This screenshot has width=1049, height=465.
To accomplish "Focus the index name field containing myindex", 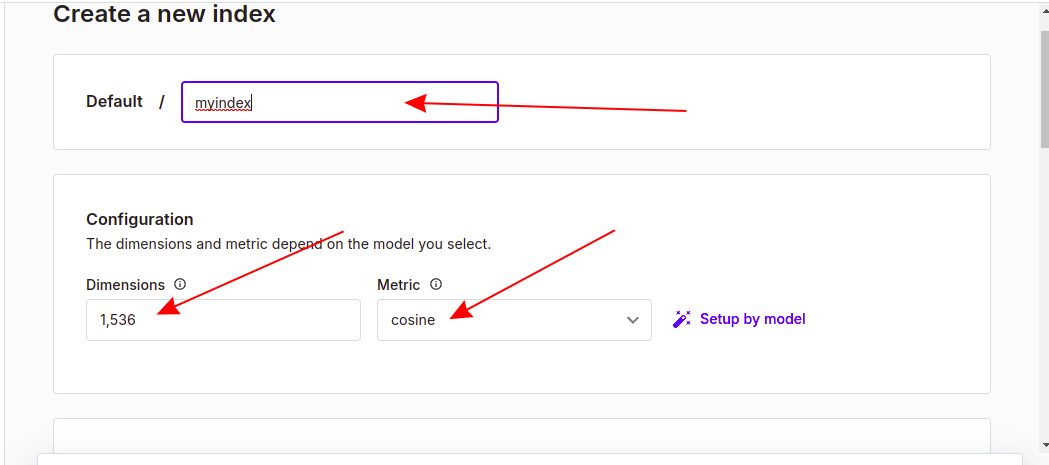I will 339,102.
